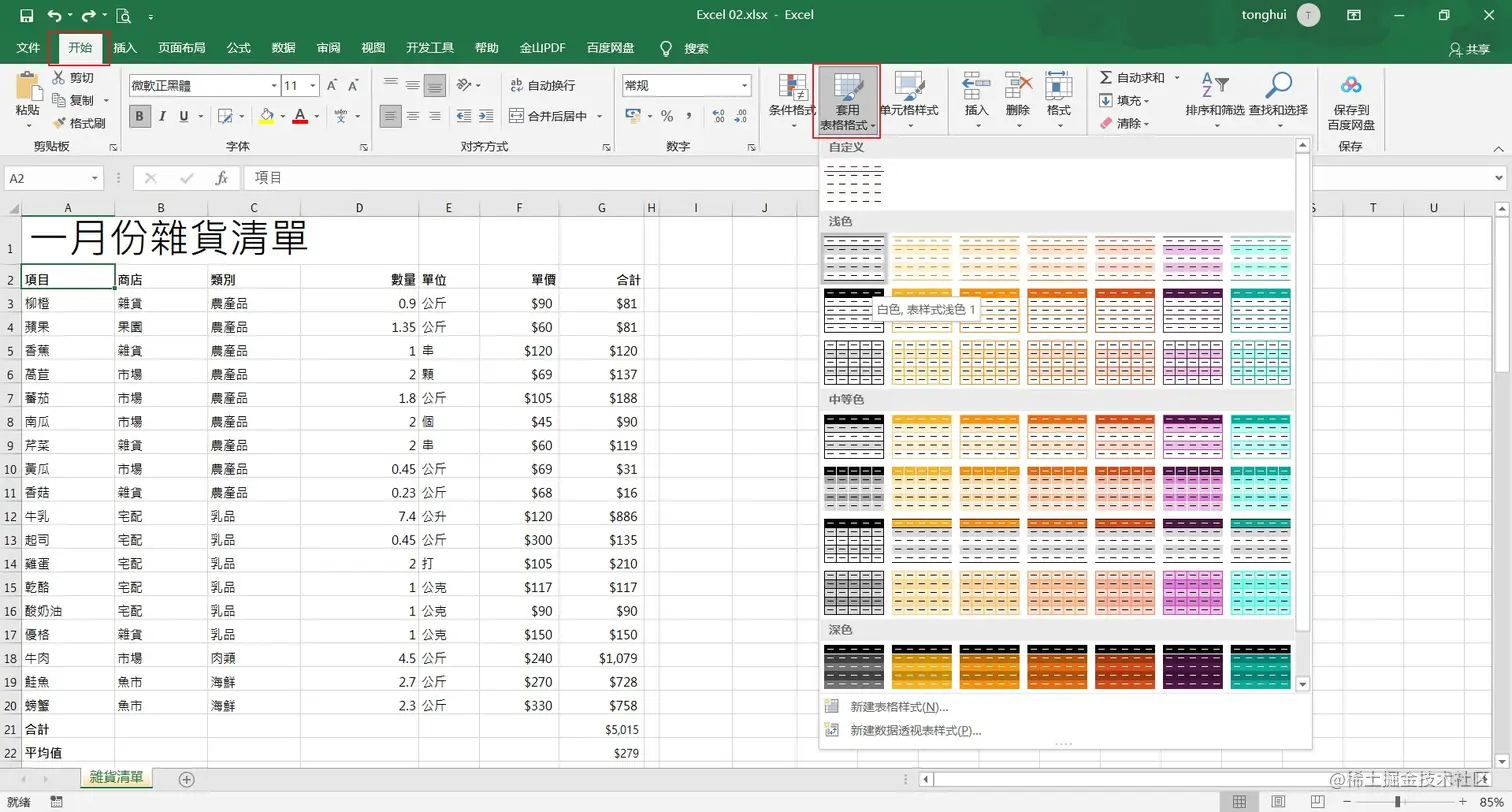The height and width of the screenshot is (812, 1512).
Task: Open 查找和选择 find and select
Action: coord(1278,100)
